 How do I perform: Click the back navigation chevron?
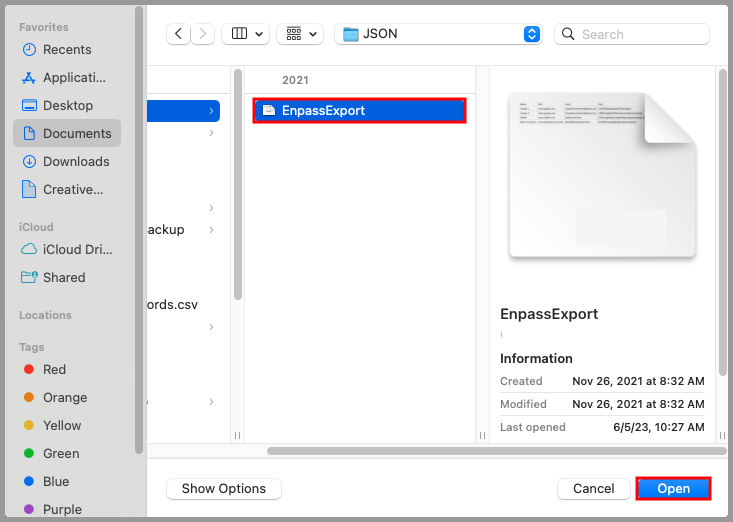click(x=179, y=34)
